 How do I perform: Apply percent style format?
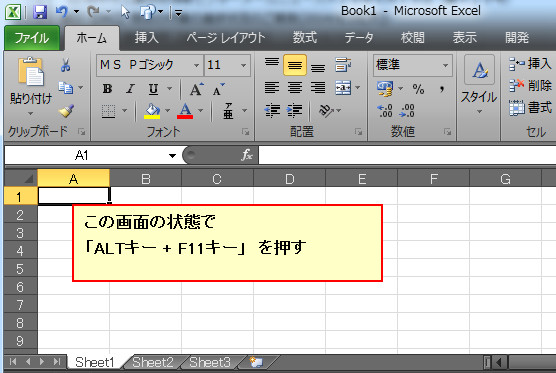(x=418, y=89)
